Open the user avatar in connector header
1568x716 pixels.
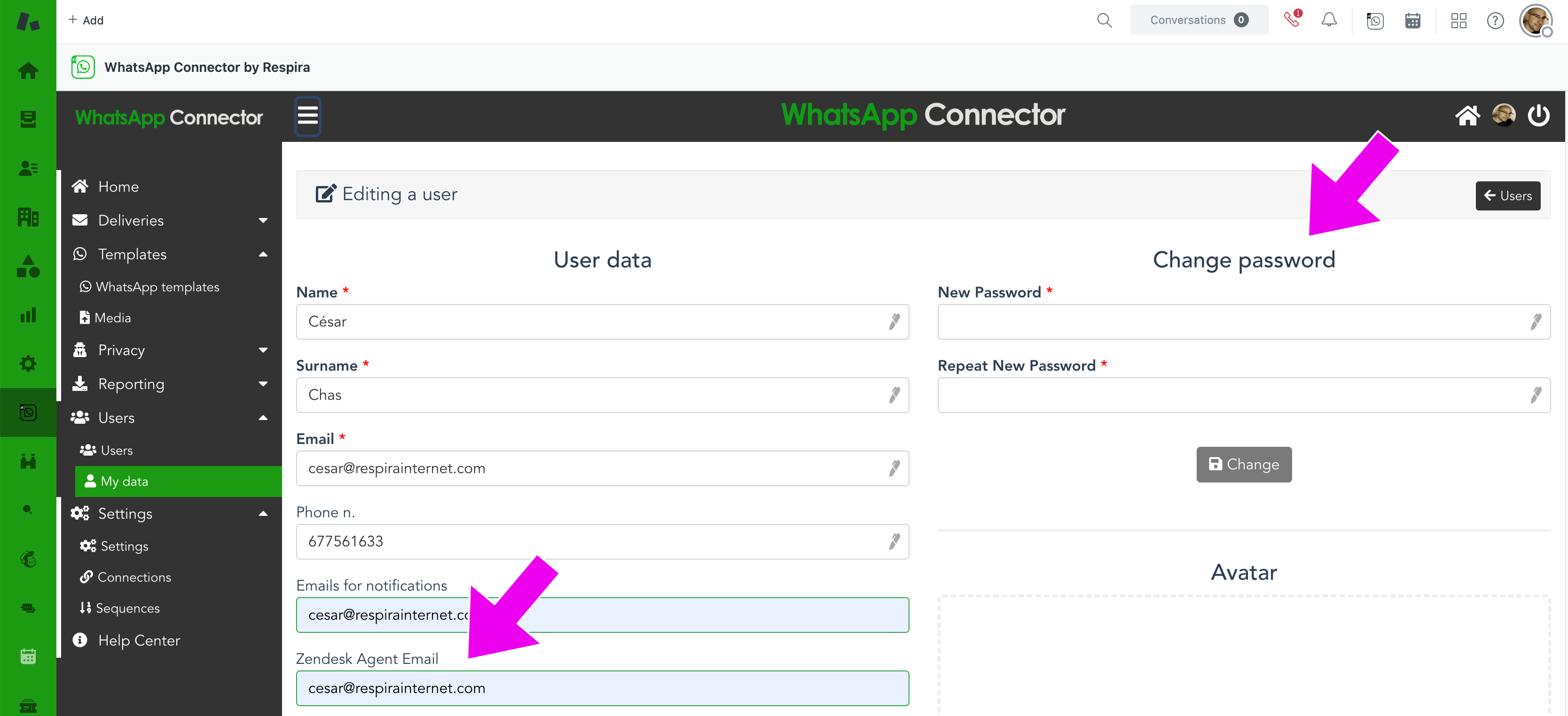1504,115
